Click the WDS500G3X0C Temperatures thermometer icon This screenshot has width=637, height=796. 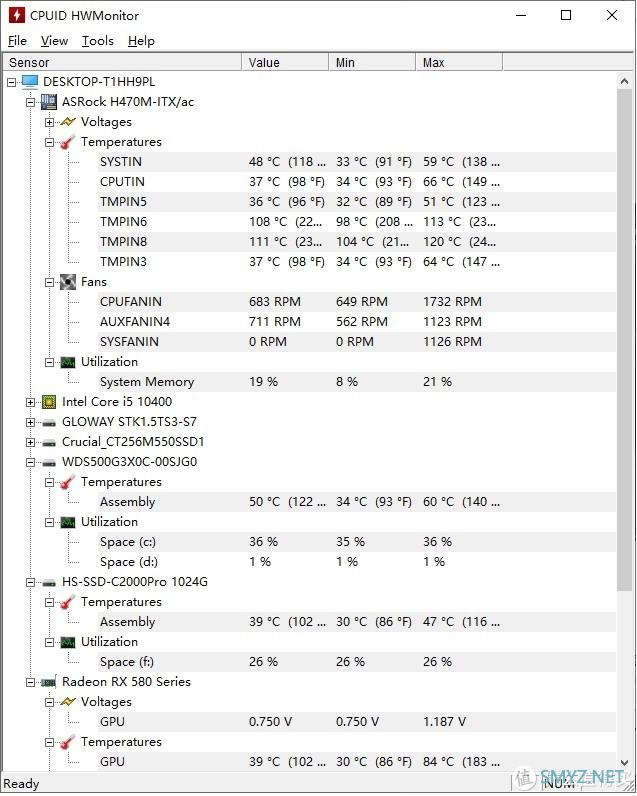coord(68,482)
